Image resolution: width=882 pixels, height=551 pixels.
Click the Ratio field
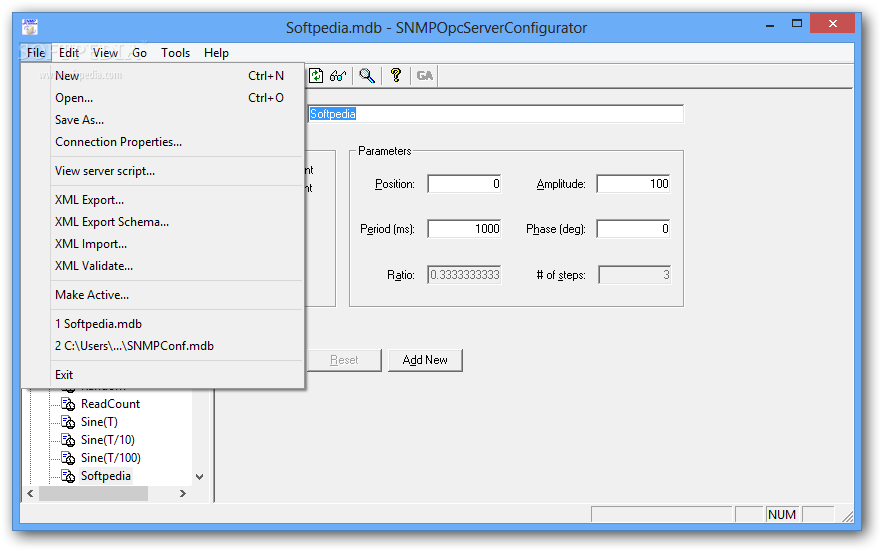pos(464,275)
